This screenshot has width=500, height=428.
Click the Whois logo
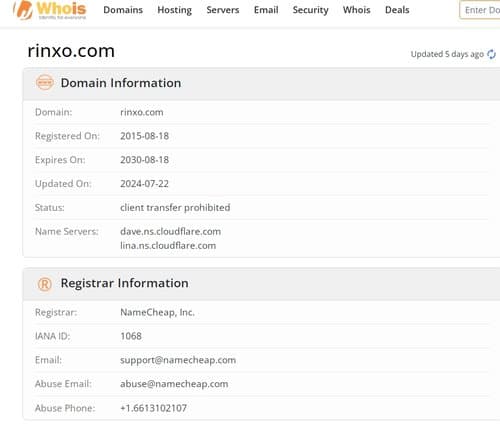click(x=50, y=10)
